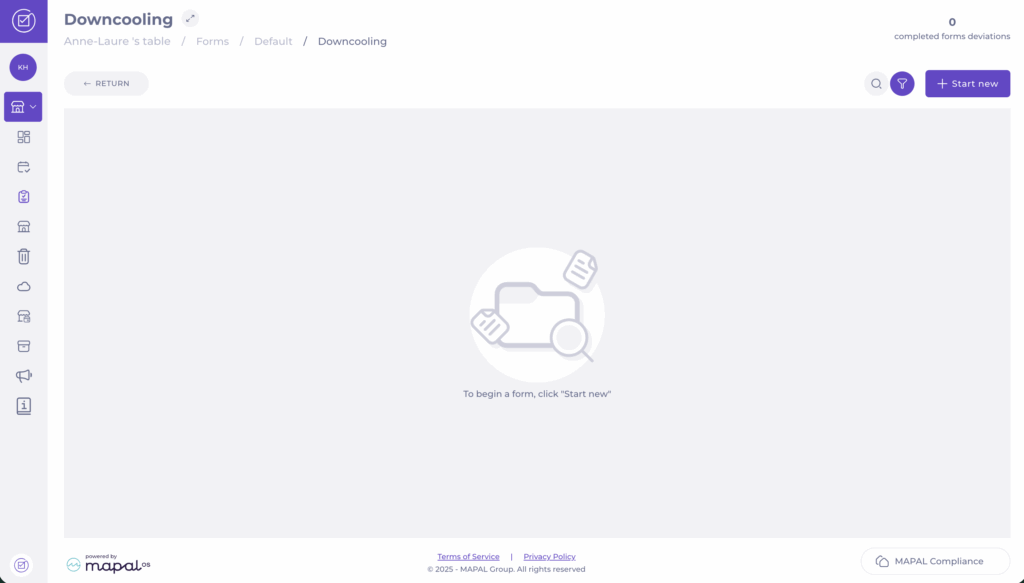Open the archive box icon in sidebar

[24, 346]
